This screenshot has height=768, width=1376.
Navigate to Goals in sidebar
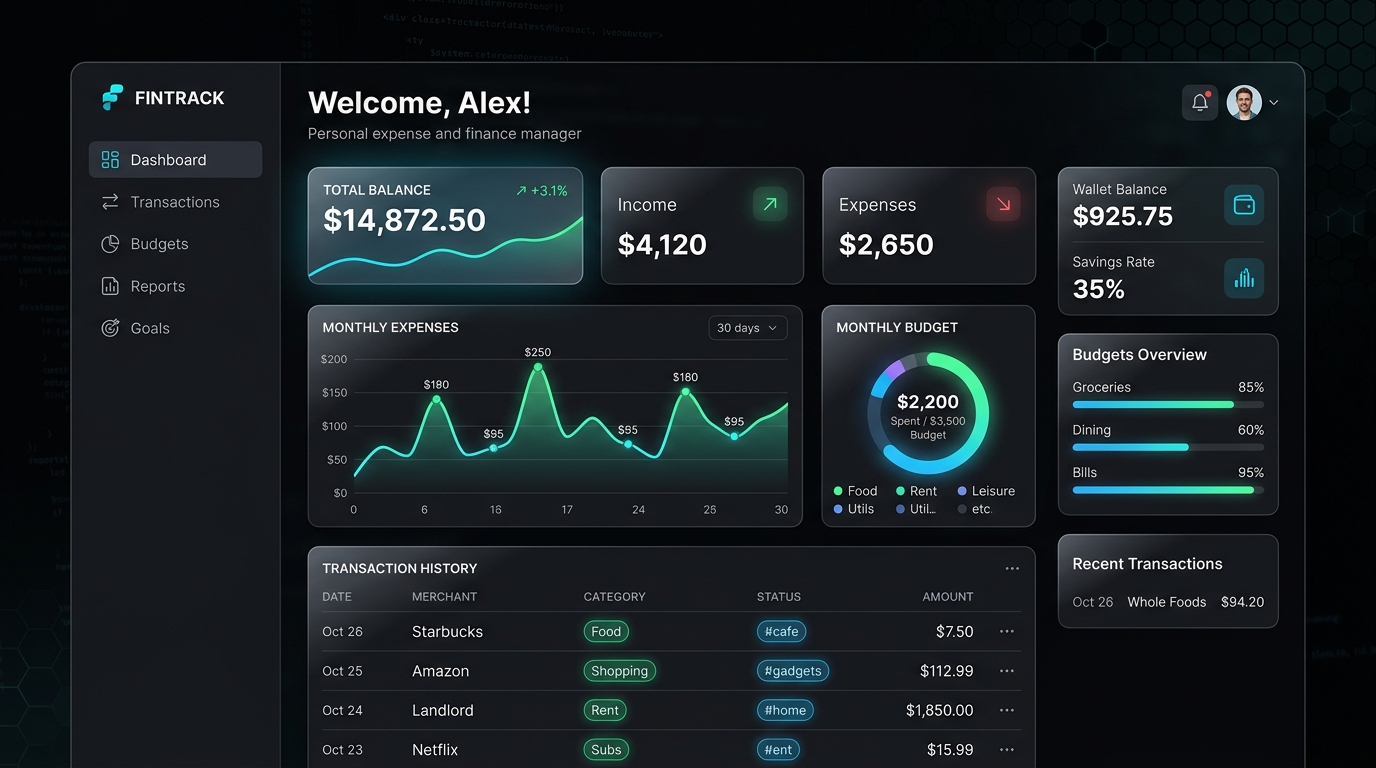coord(175,328)
